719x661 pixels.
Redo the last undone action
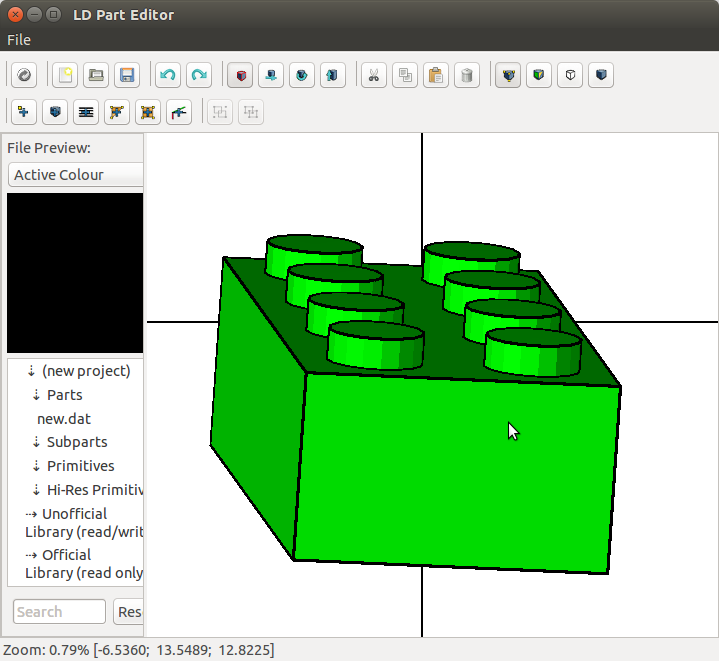[x=199, y=75]
